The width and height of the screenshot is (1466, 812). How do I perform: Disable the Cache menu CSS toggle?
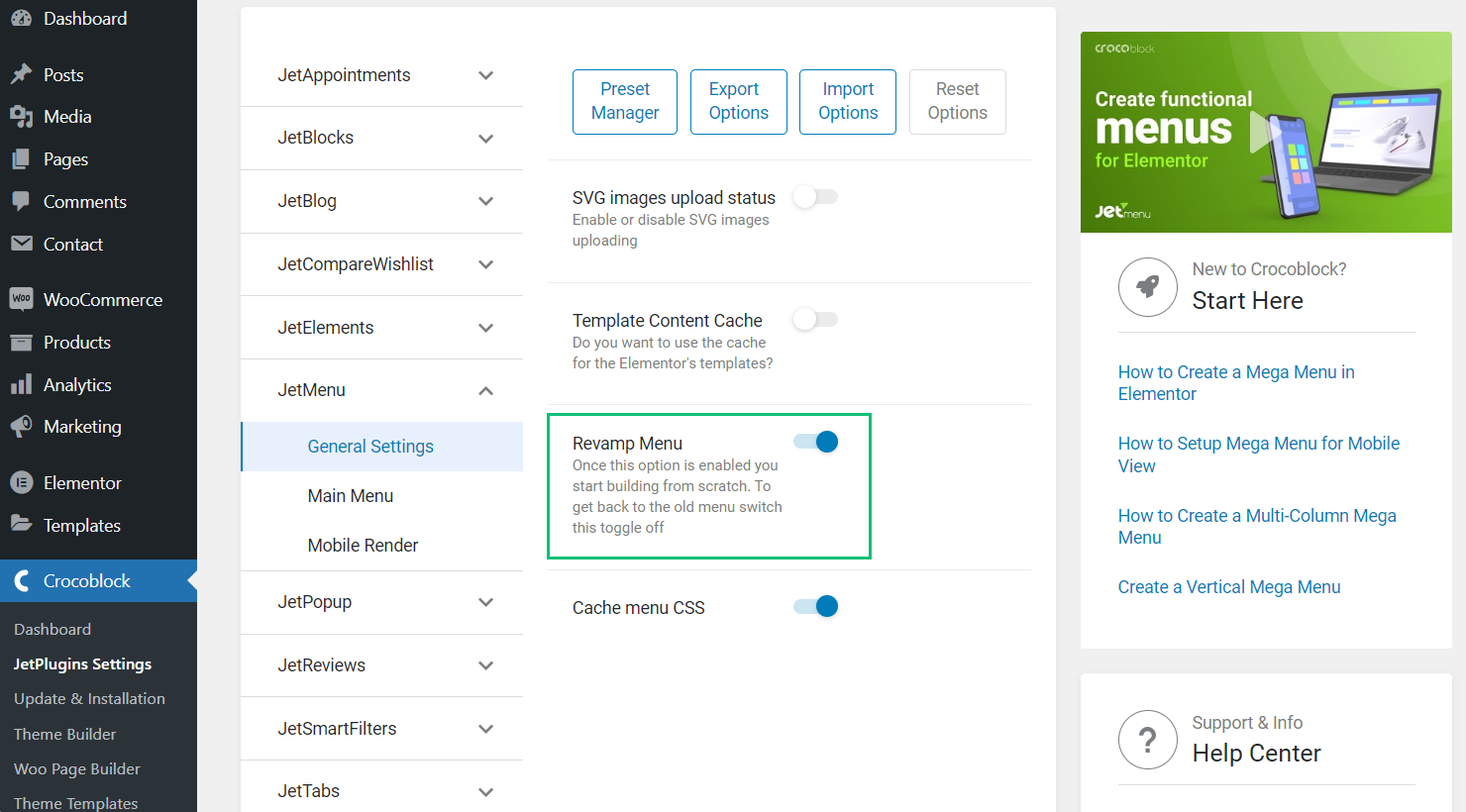(x=816, y=606)
